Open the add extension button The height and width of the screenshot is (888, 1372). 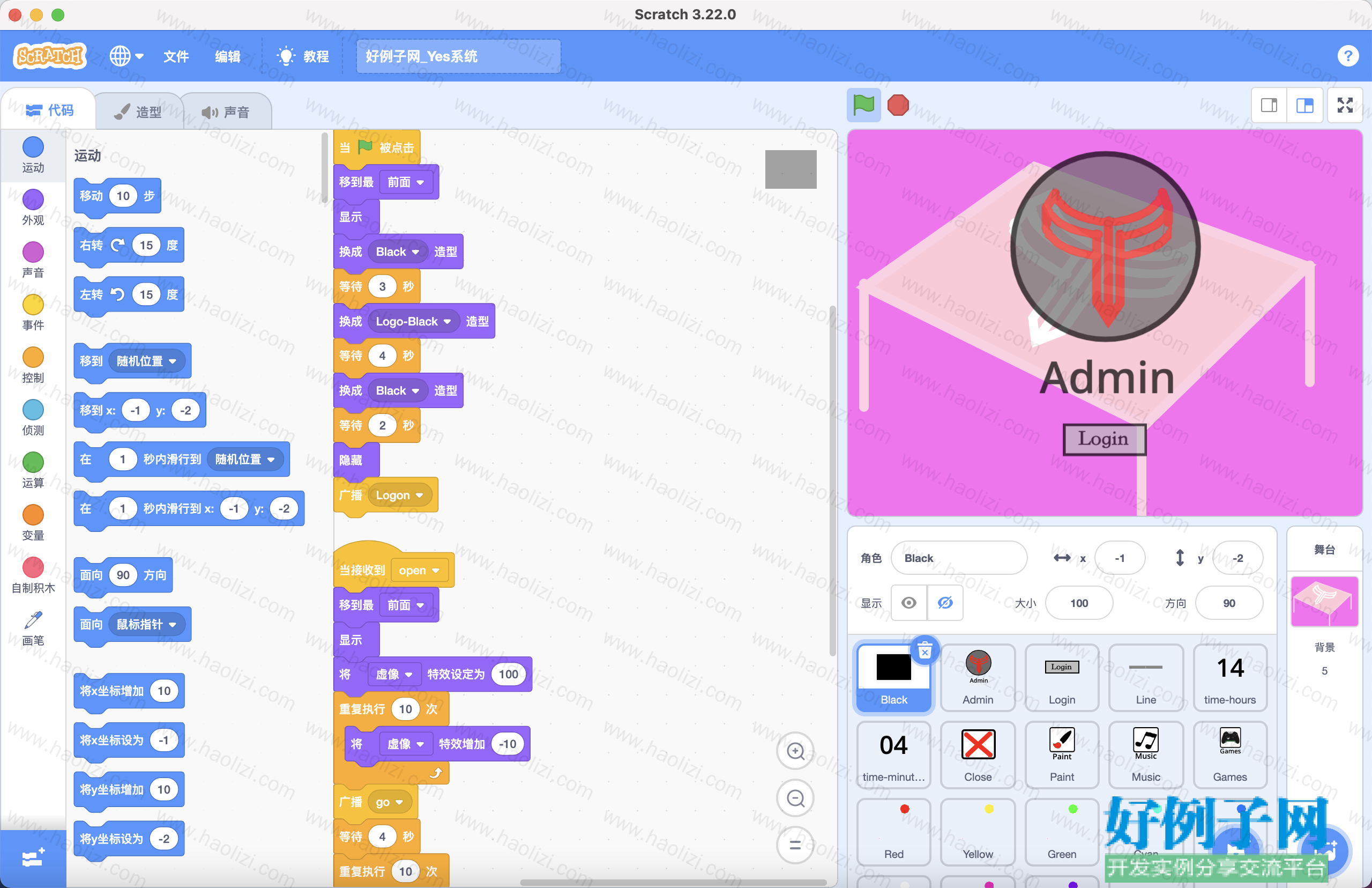point(33,858)
